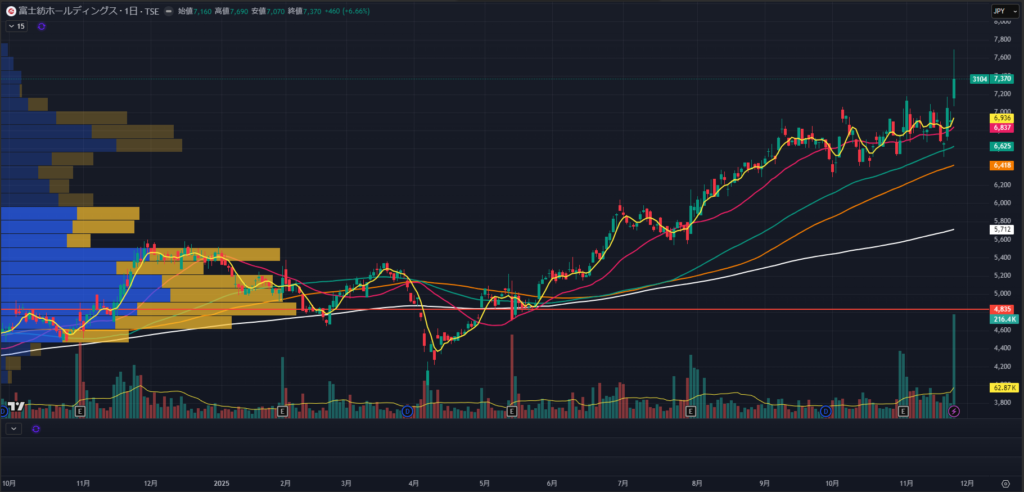Image resolution: width=1024 pixels, height=492 pixels.
Task: Expand the lower pane legend chevron
Action: click(x=13, y=429)
